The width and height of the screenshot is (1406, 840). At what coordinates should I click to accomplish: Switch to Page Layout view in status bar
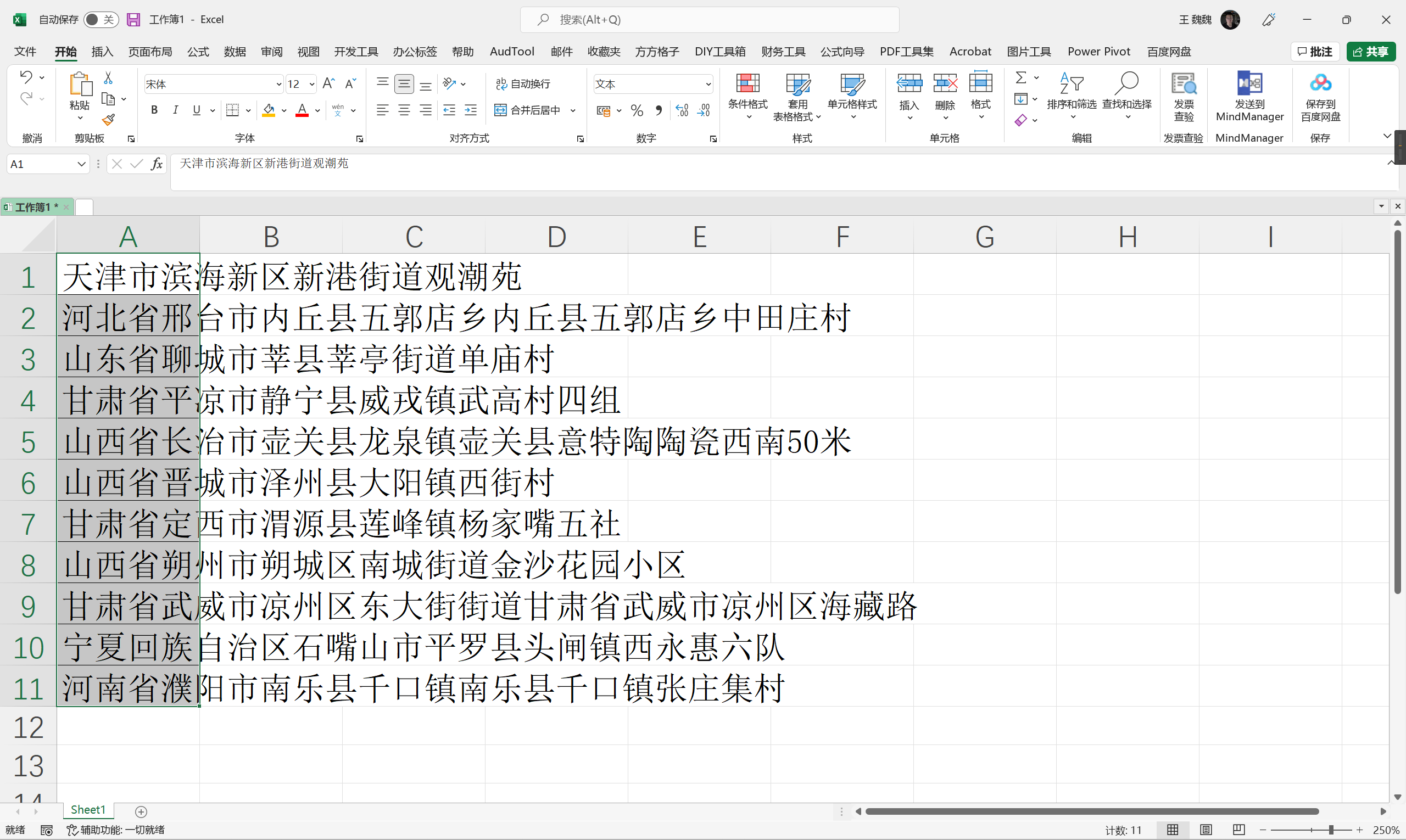pos(1206,830)
